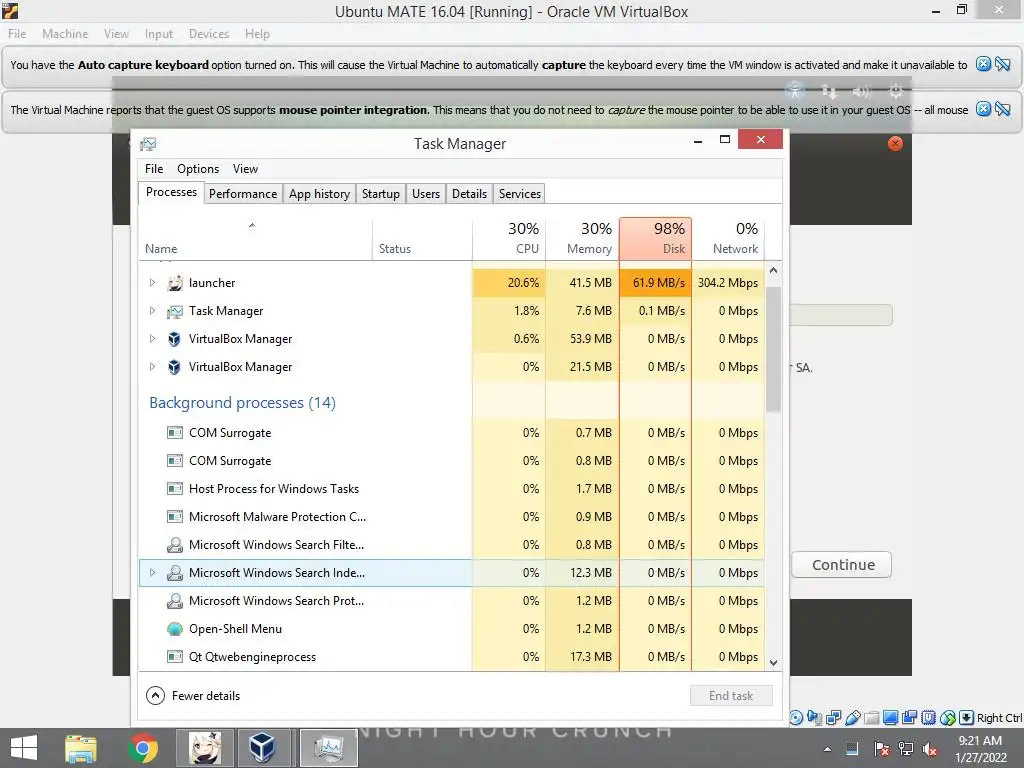
Task: Sort processes by the CPU column
Action: point(509,238)
